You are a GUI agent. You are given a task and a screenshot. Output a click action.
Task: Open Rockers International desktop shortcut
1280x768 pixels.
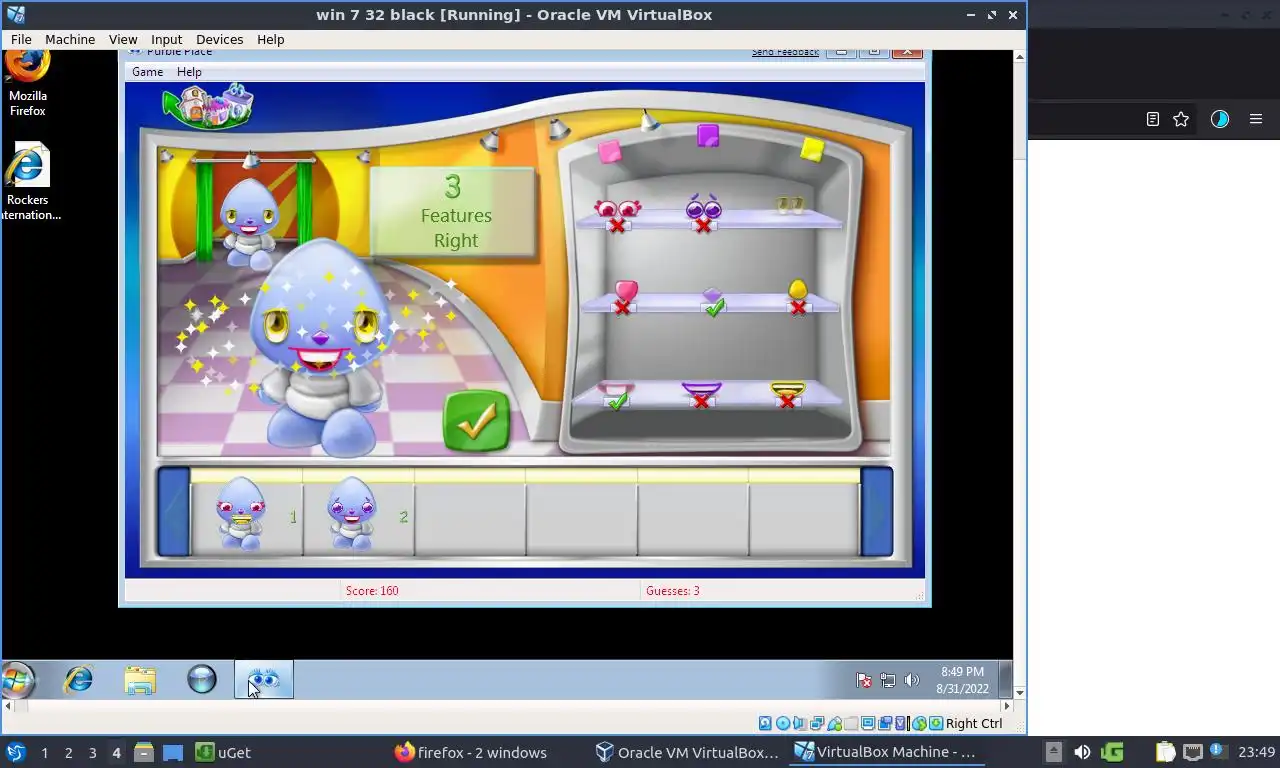point(28,182)
